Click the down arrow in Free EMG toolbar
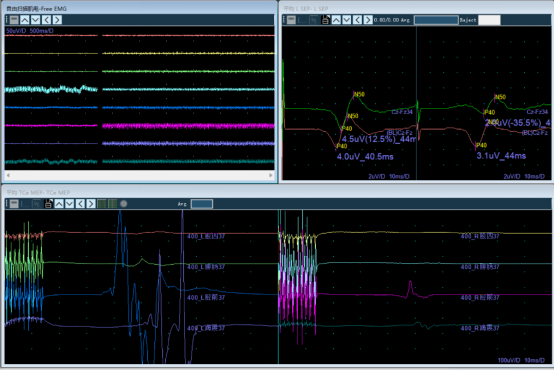Viewport: 554px width, 370px height. 35,20
